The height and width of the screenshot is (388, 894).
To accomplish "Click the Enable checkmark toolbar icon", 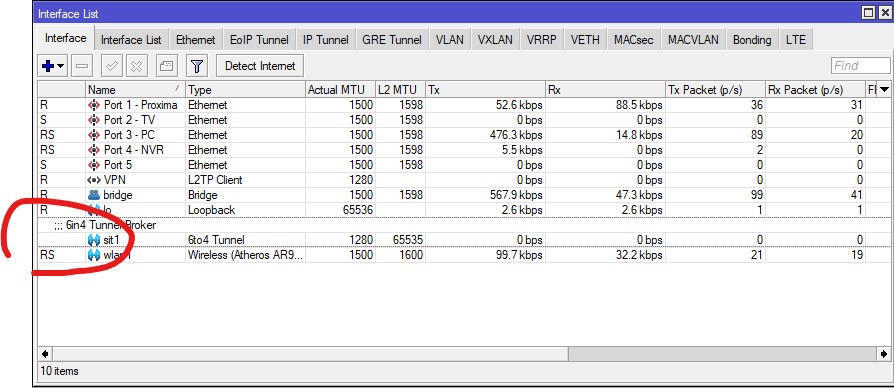I will pyautogui.click(x=112, y=66).
